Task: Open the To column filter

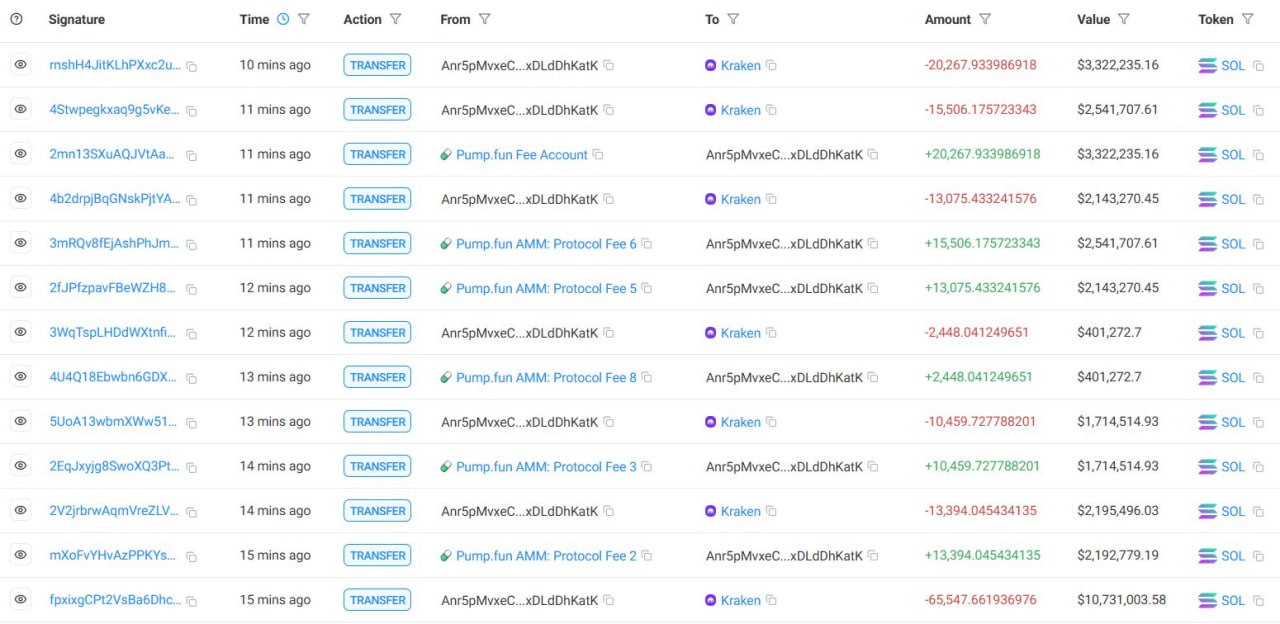Action: 733,19
